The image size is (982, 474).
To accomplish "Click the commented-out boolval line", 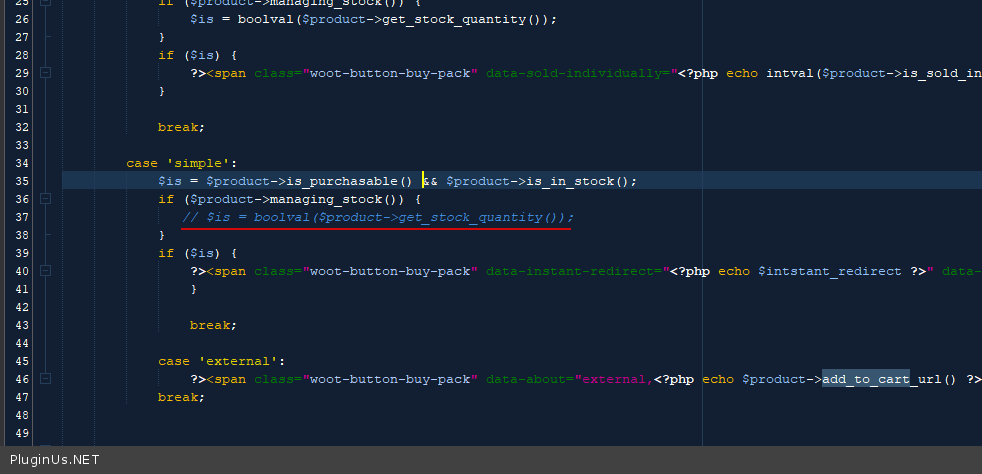I will tap(378, 217).
